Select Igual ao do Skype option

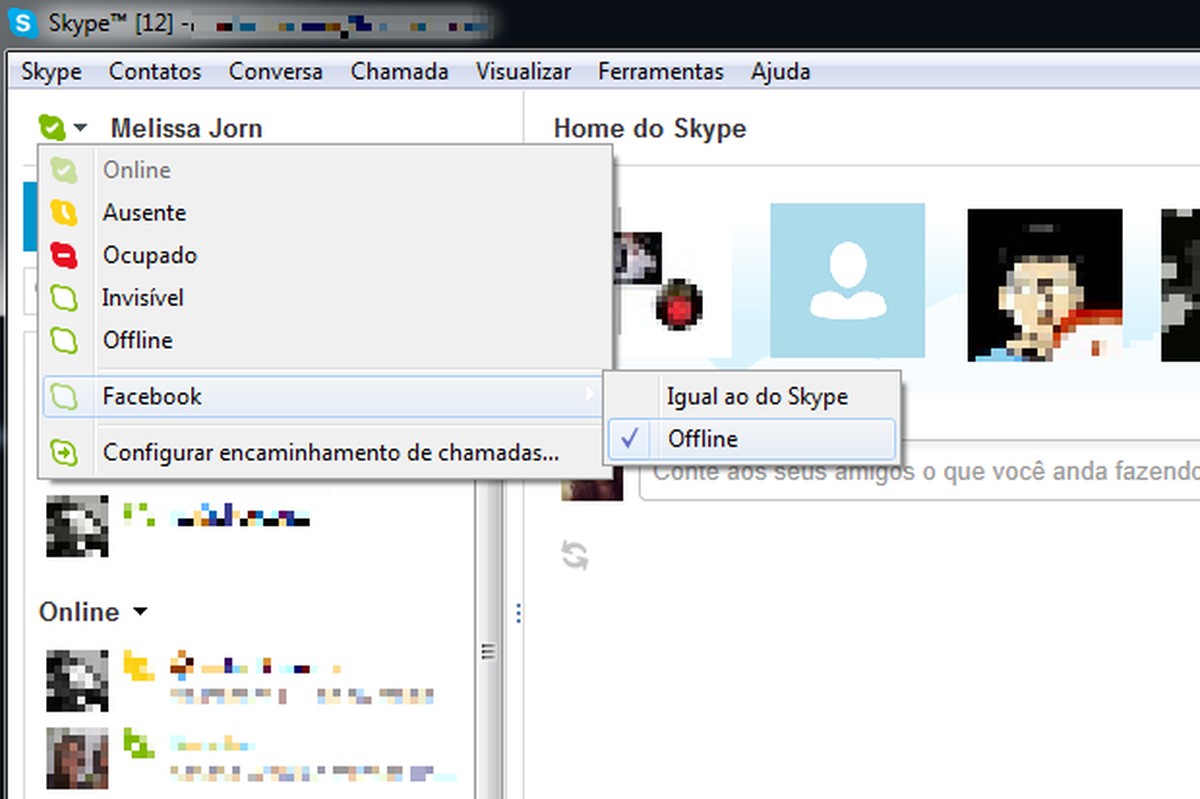[756, 396]
